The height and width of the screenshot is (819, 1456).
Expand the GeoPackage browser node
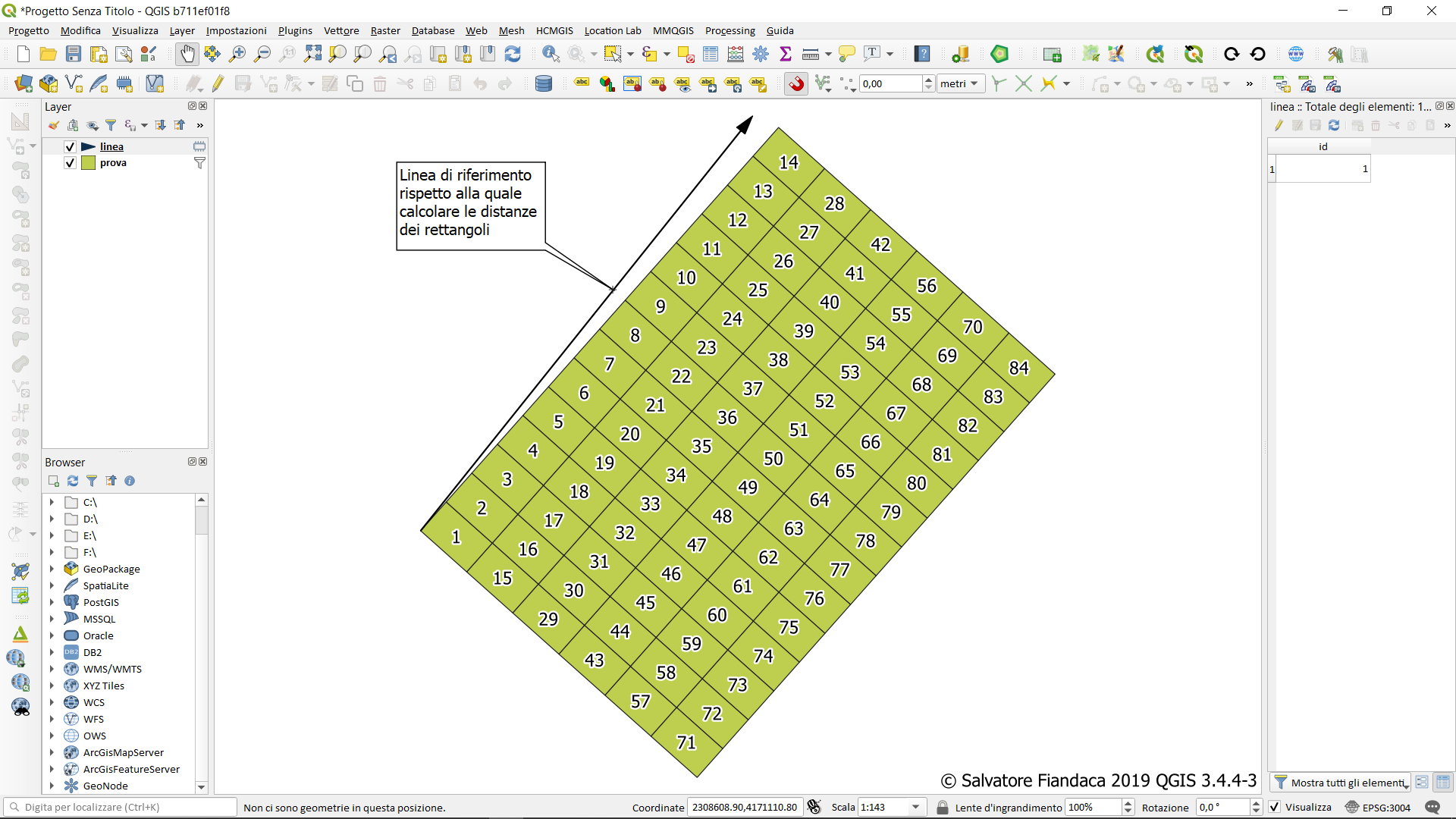tap(52, 569)
